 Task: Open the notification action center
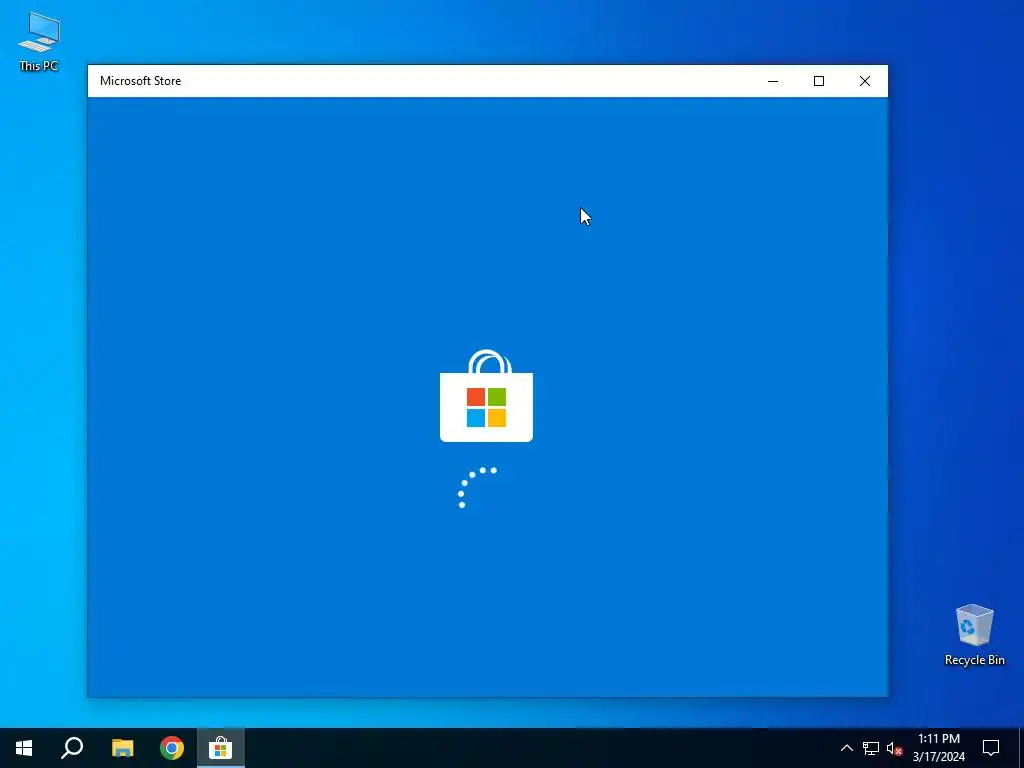coord(991,748)
